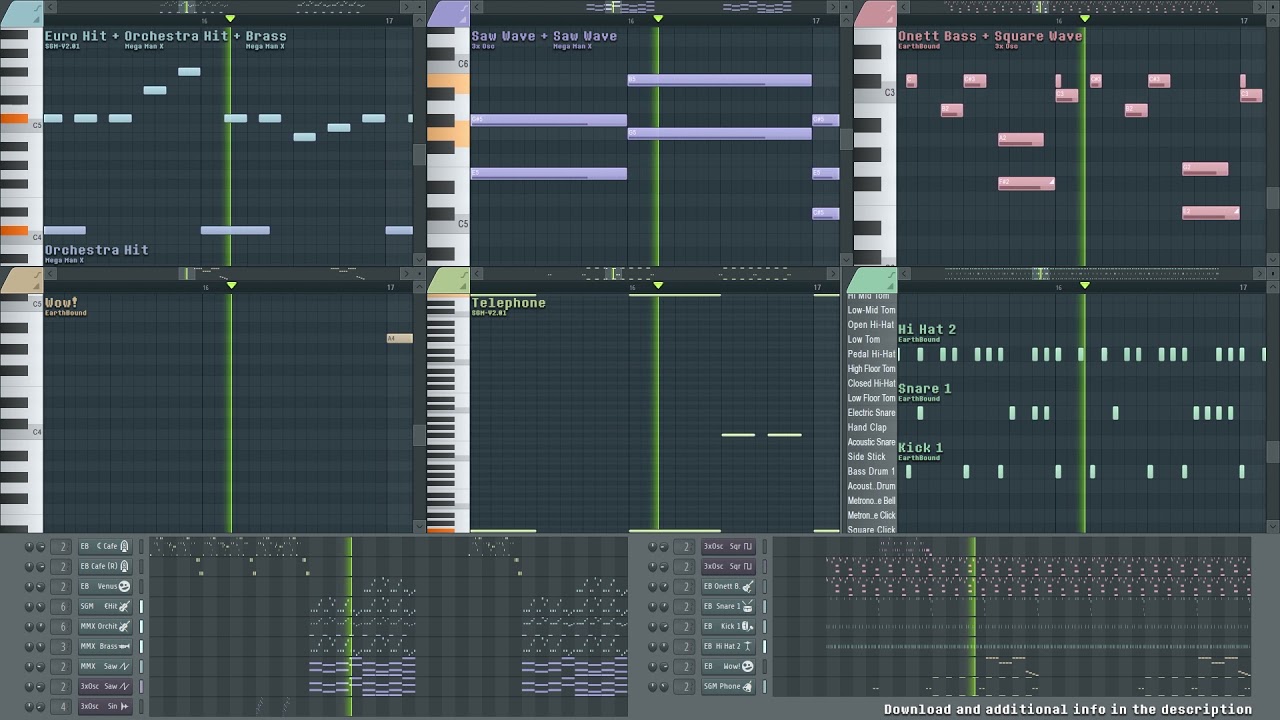Select the second 3xOsc Sqr channel icon

pos(747,566)
